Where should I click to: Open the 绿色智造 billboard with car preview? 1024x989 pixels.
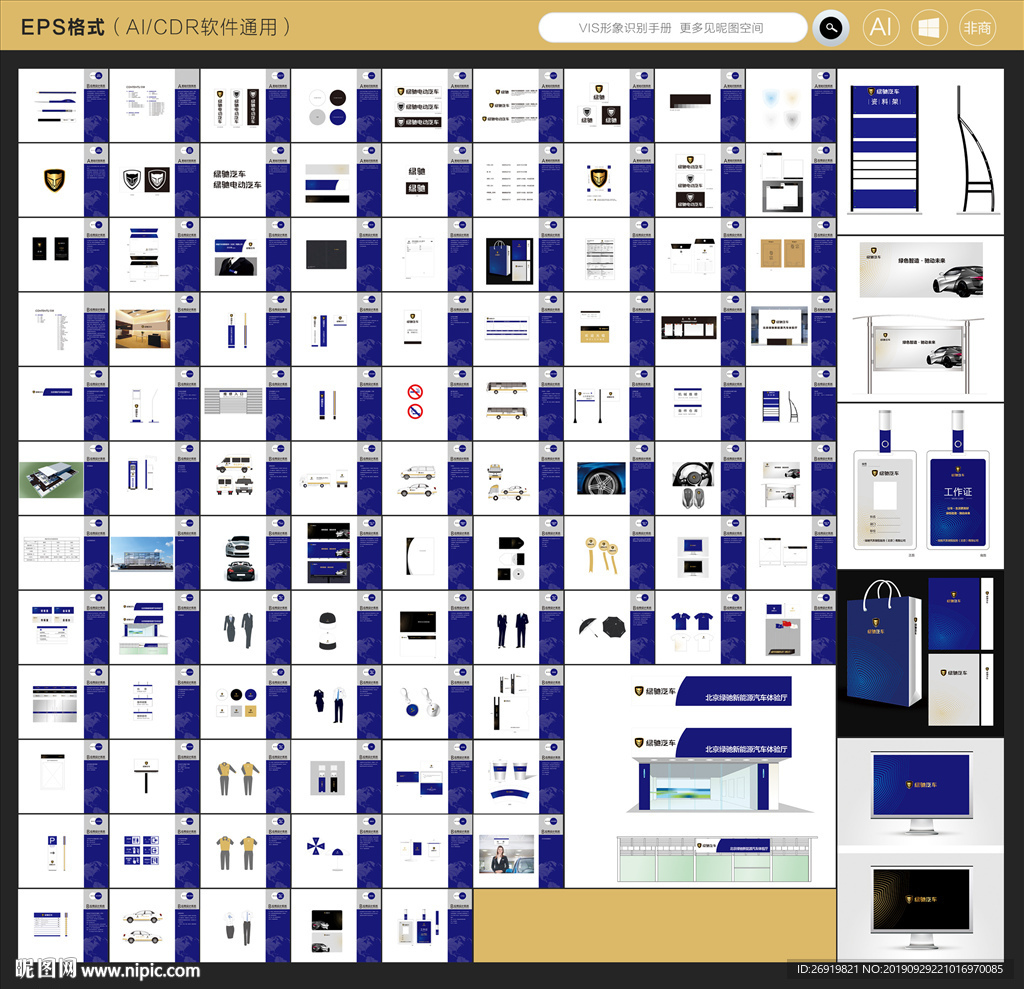point(920,318)
